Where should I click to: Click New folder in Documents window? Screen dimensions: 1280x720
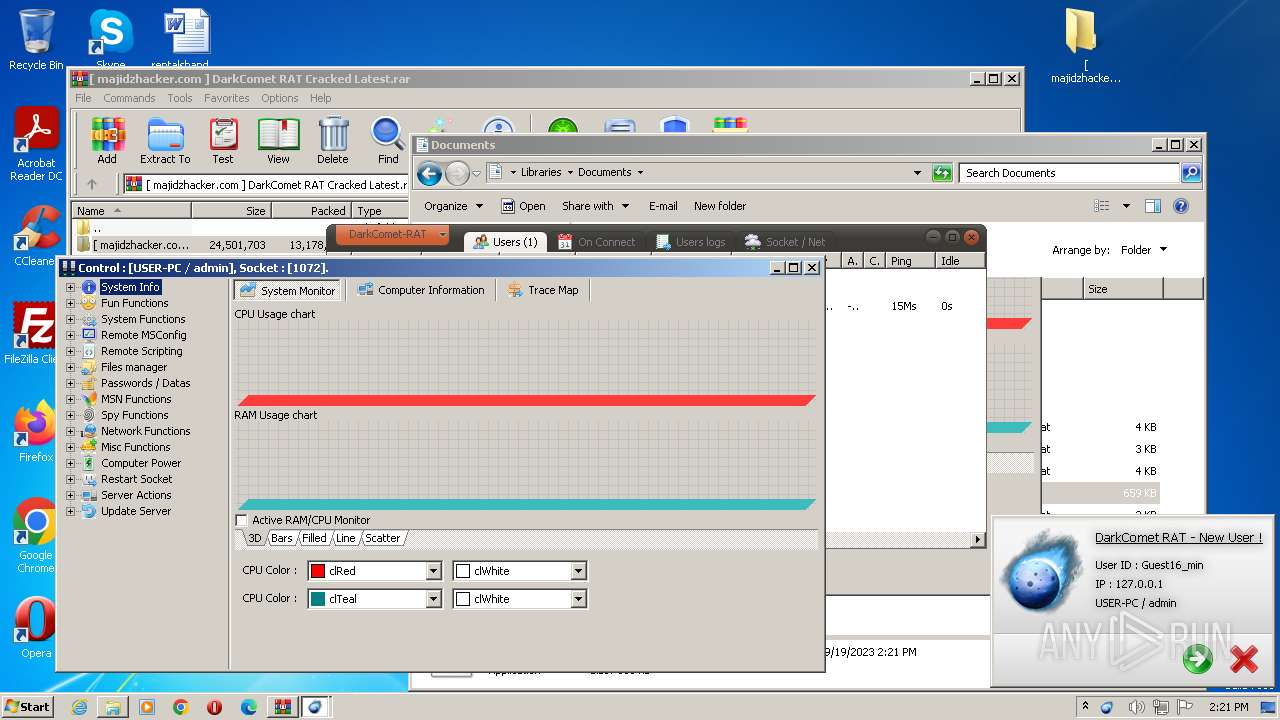[720, 206]
